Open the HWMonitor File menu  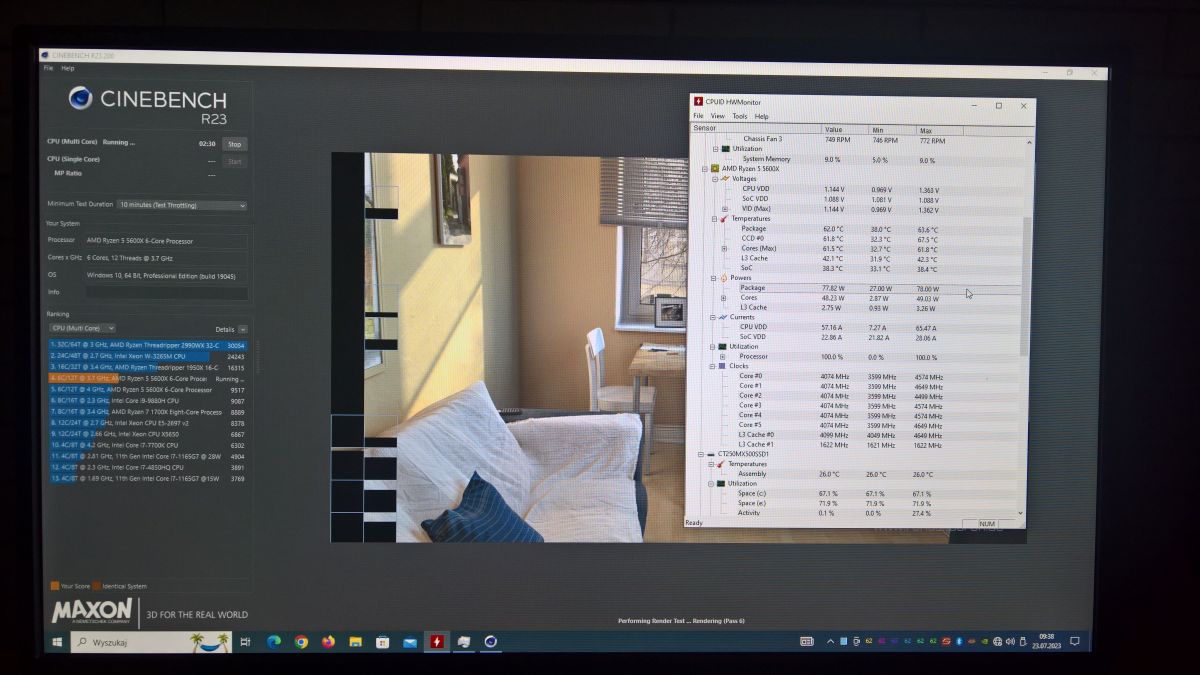click(x=698, y=116)
